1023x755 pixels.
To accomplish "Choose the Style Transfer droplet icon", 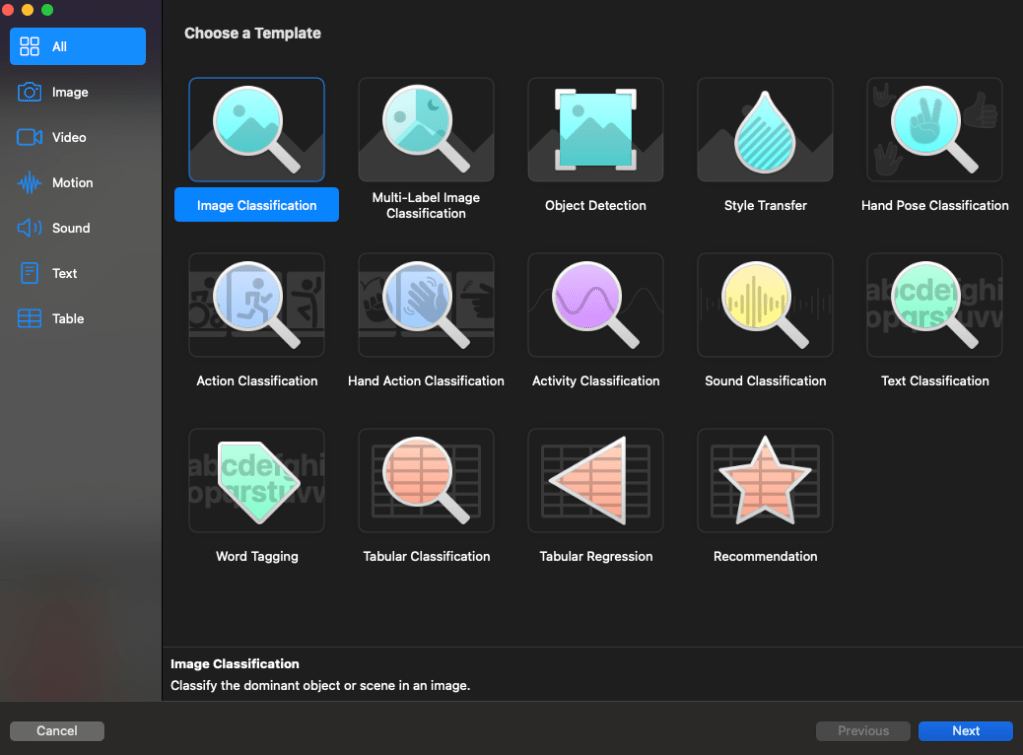I will point(765,130).
